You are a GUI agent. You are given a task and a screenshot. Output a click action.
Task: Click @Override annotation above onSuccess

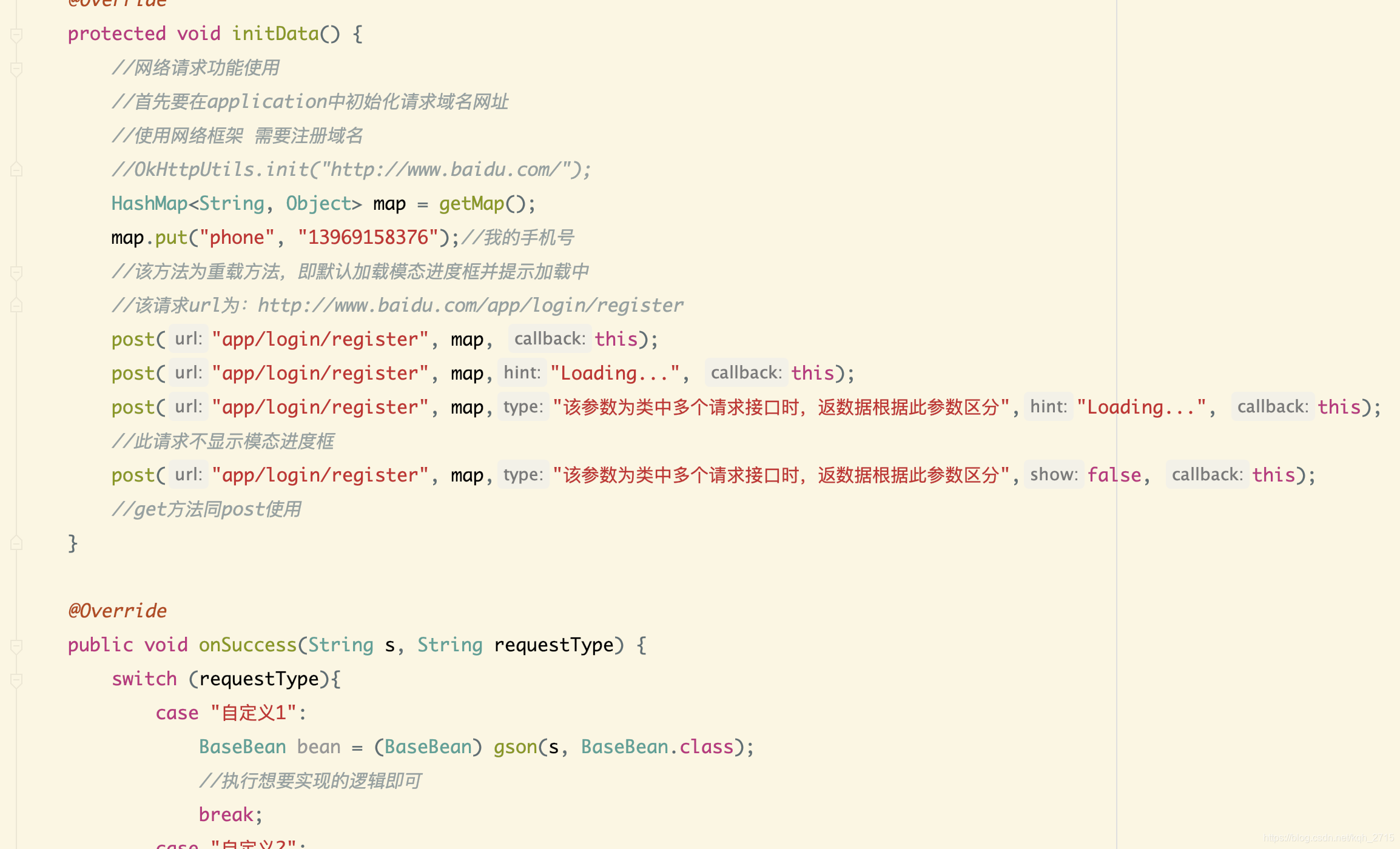click(117, 611)
